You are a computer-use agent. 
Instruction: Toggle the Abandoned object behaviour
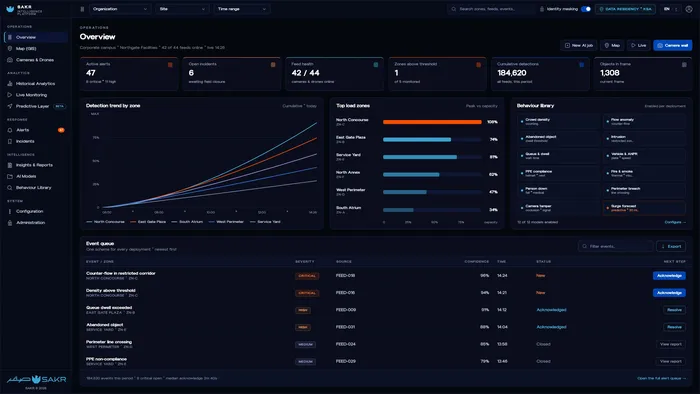(x=558, y=139)
